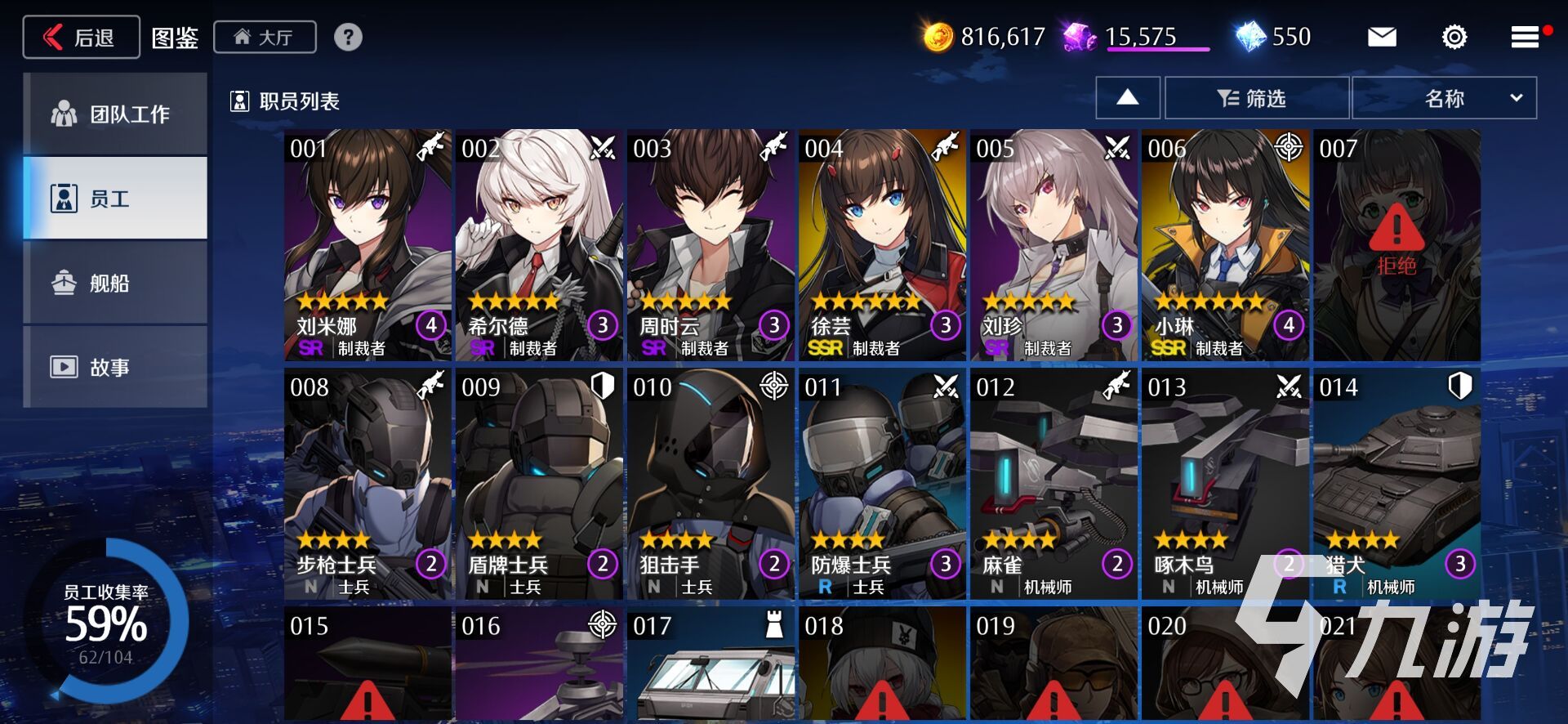
Task: Open the 故事 tab
Action: pos(115,367)
